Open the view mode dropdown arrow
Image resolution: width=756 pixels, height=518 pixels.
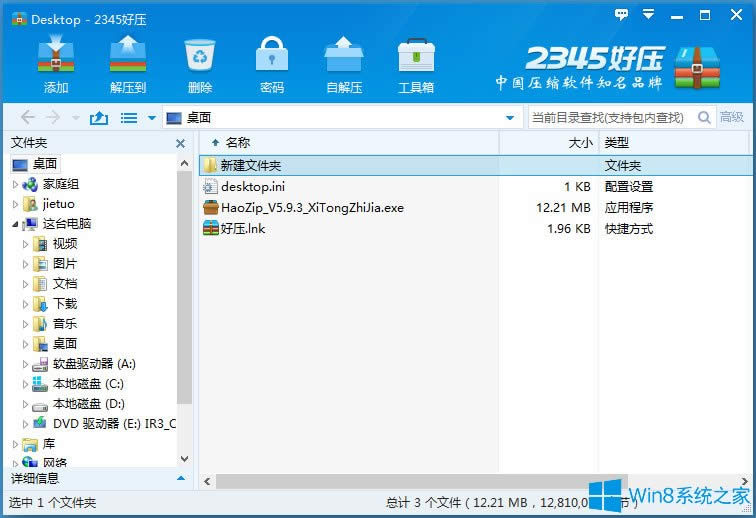tap(152, 118)
